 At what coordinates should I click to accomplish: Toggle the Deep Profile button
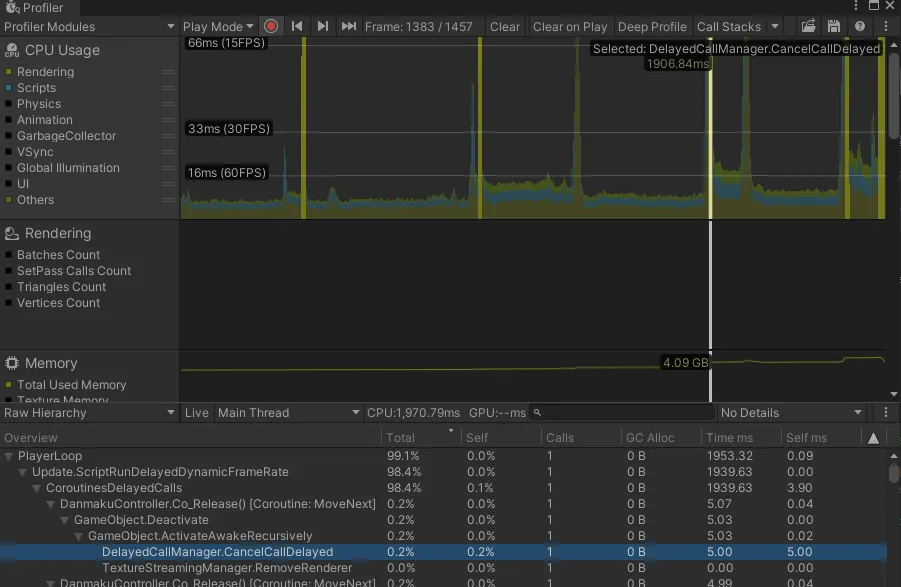tap(652, 27)
